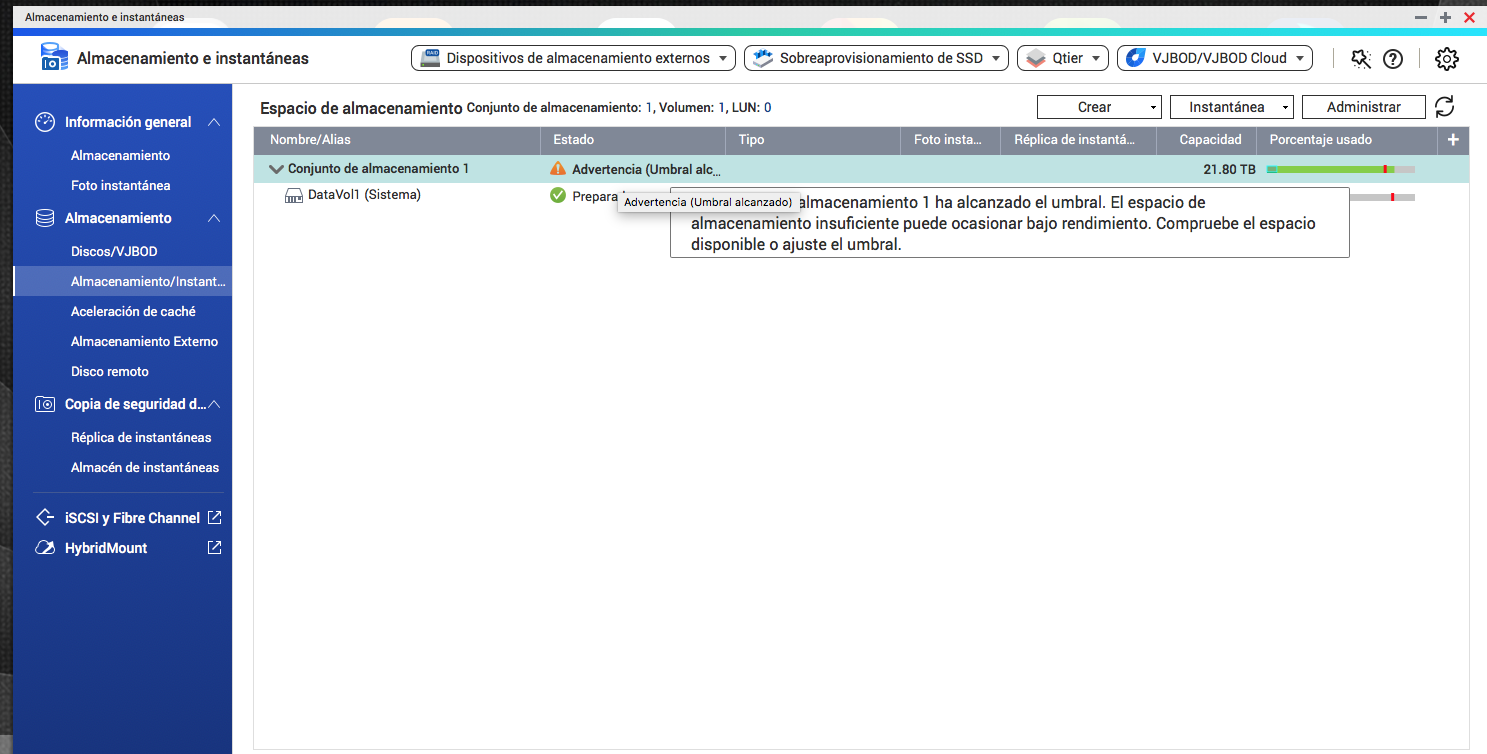The height and width of the screenshot is (754, 1487).
Task: Click the settings gear icon
Action: pyautogui.click(x=1446, y=59)
